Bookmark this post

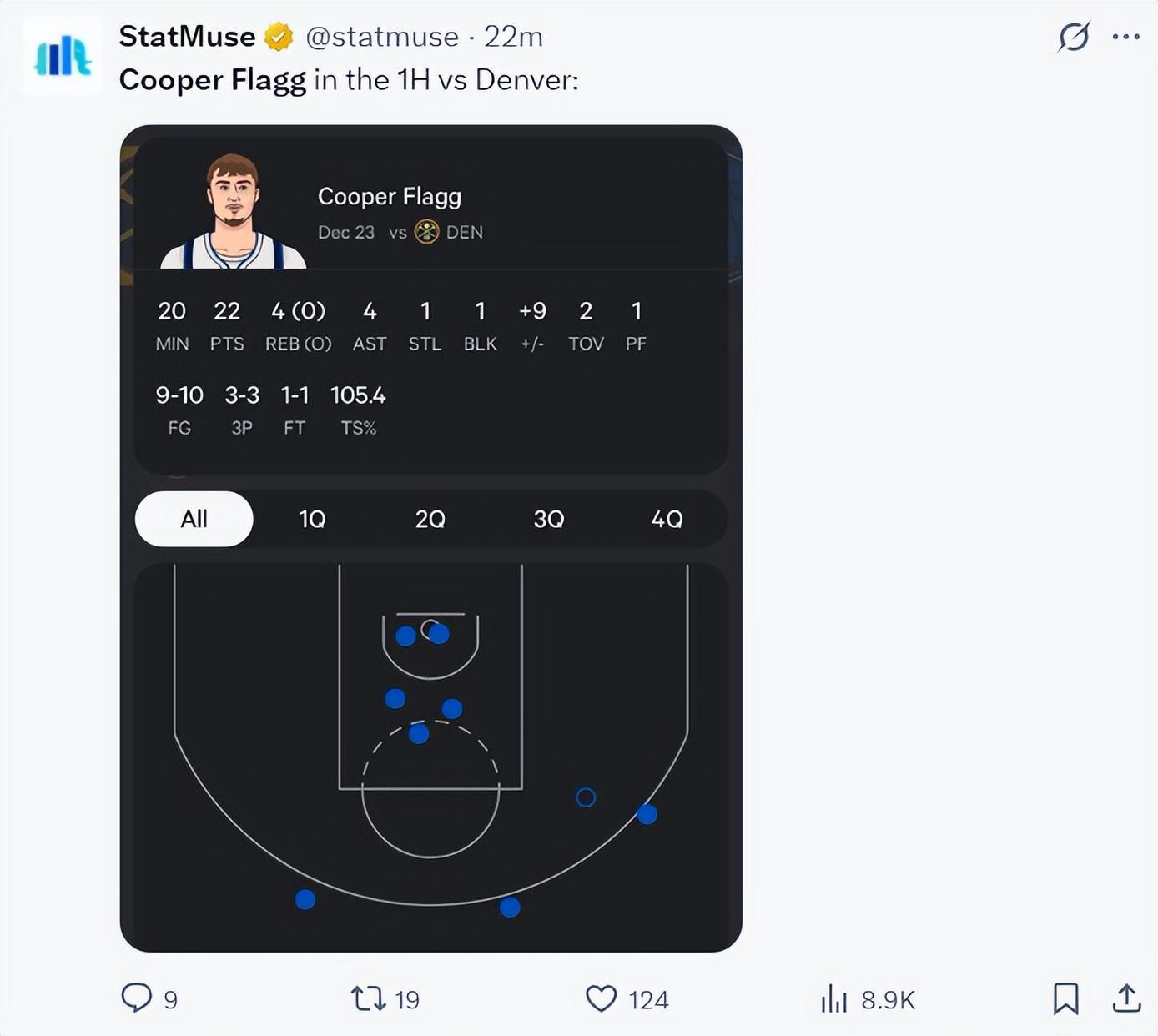1065,998
